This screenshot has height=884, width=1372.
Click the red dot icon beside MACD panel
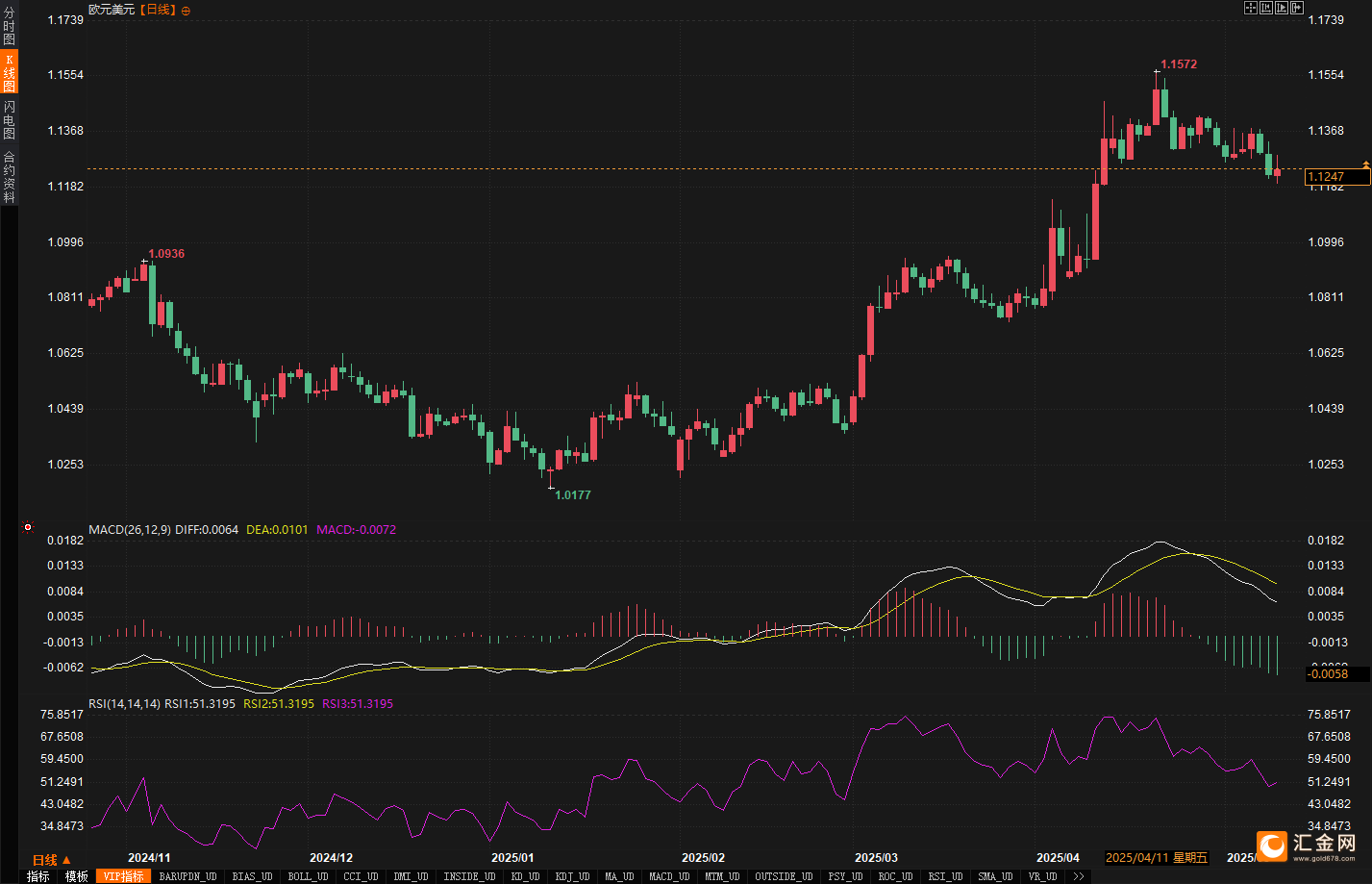click(x=28, y=527)
